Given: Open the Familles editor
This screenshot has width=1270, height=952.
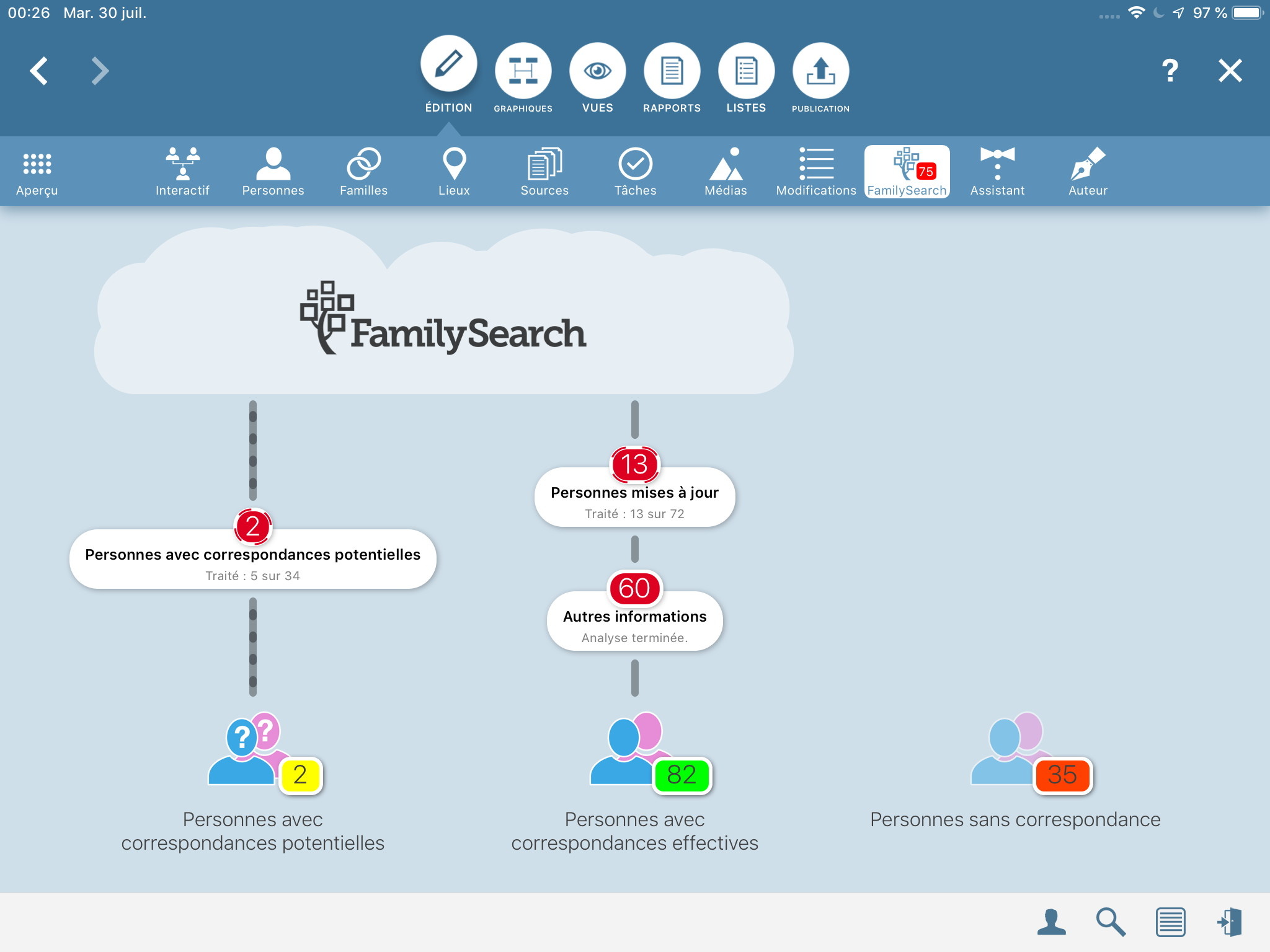Looking at the screenshot, I should [363, 172].
